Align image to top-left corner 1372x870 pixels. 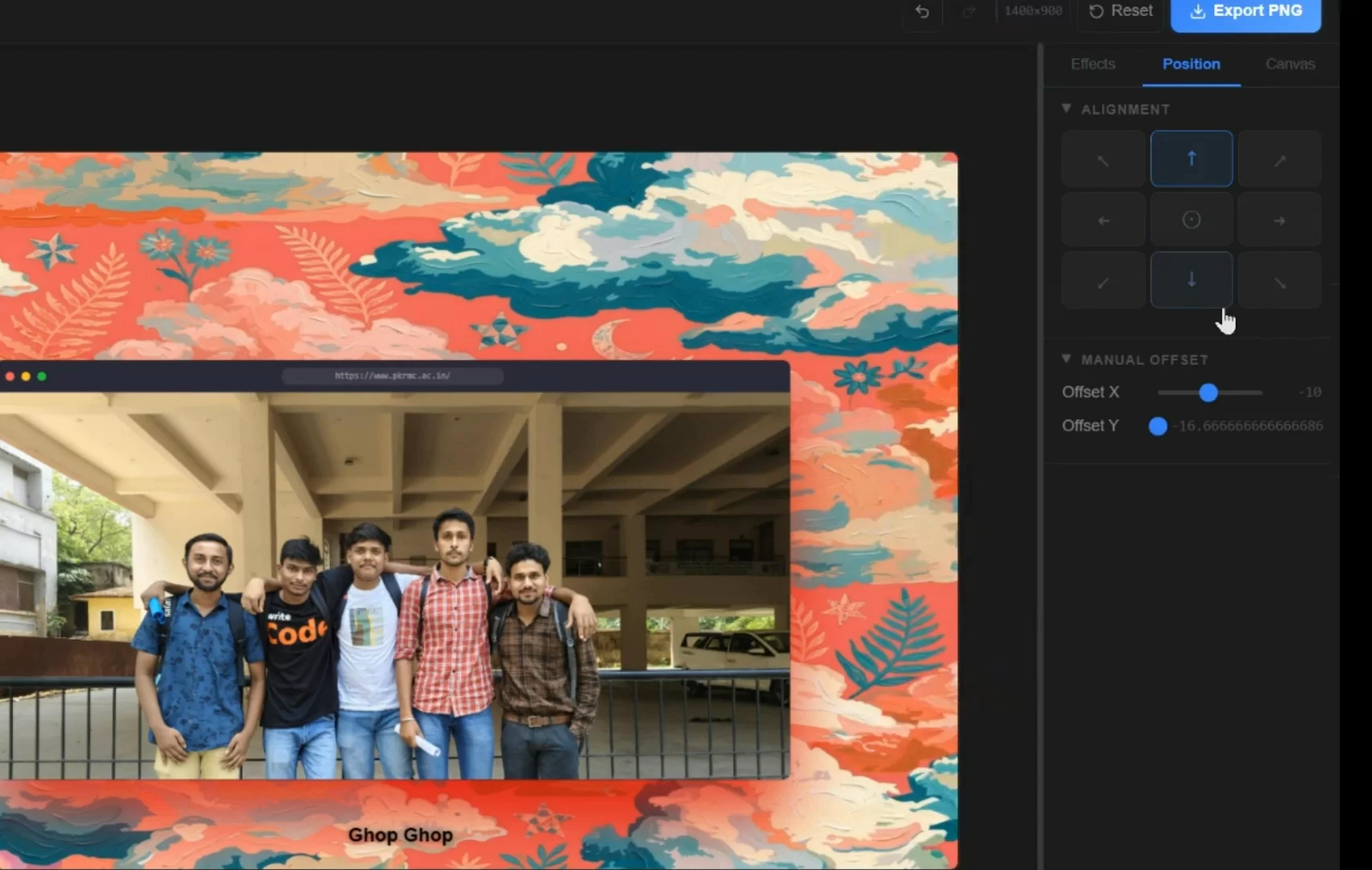tap(1103, 159)
